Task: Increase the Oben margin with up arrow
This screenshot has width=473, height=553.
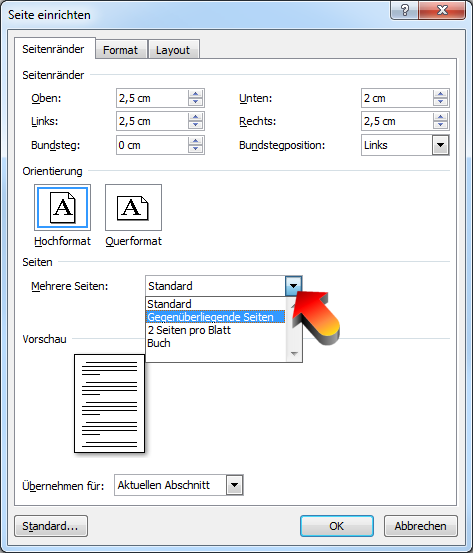Action: pos(195,94)
